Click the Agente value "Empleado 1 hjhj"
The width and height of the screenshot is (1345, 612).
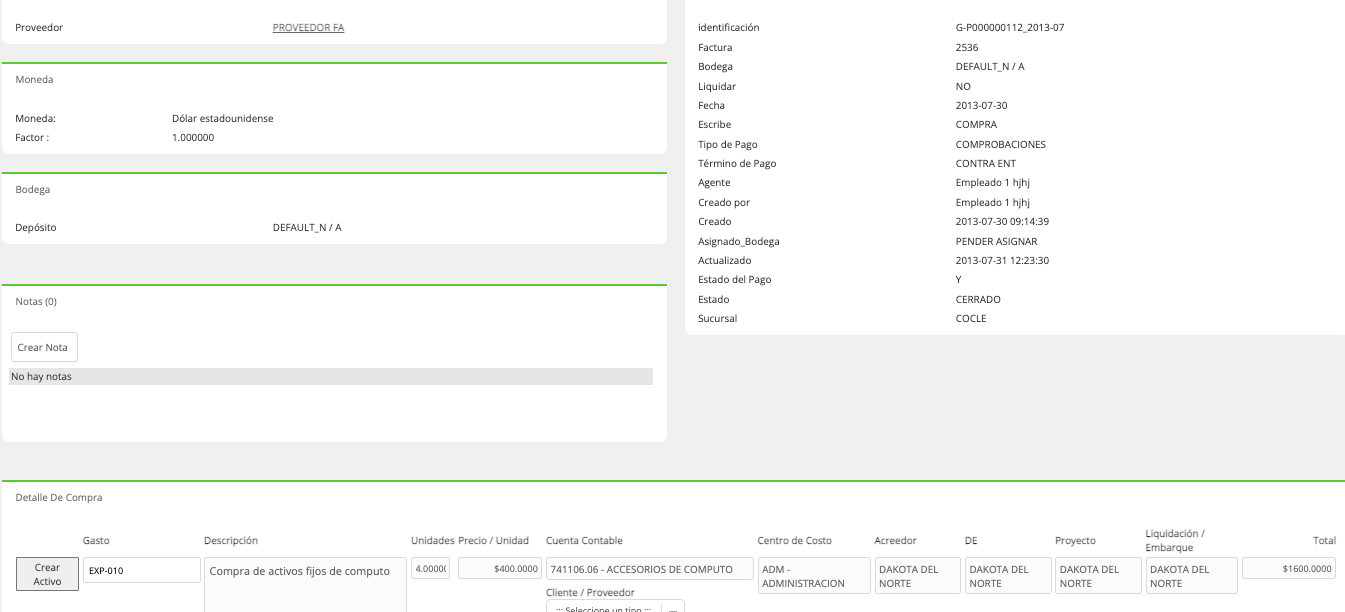tap(993, 183)
